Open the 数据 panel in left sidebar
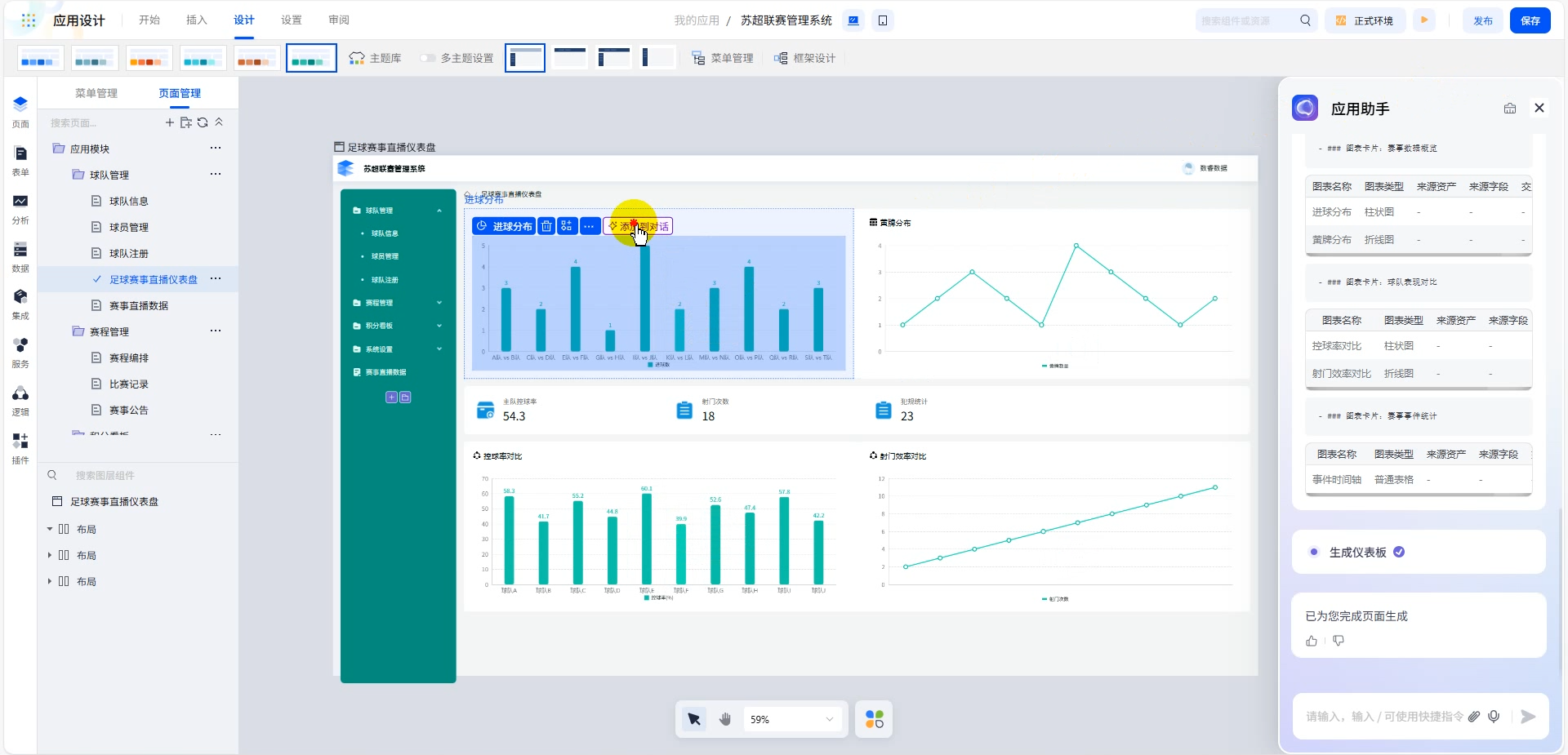 [x=20, y=255]
